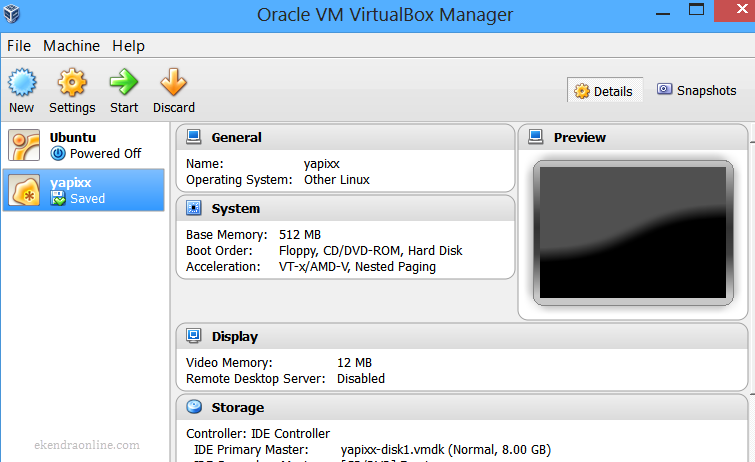The height and width of the screenshot is (462, 755).
Task: Click the VirtualBox cube icon in title bar
Action: coord(11,13)
